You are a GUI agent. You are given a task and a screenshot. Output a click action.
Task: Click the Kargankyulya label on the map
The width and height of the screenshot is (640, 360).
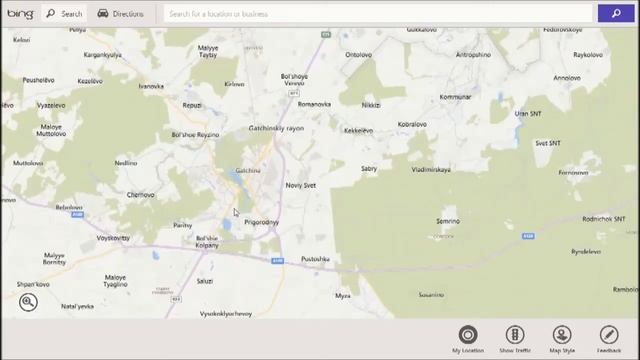102,55
